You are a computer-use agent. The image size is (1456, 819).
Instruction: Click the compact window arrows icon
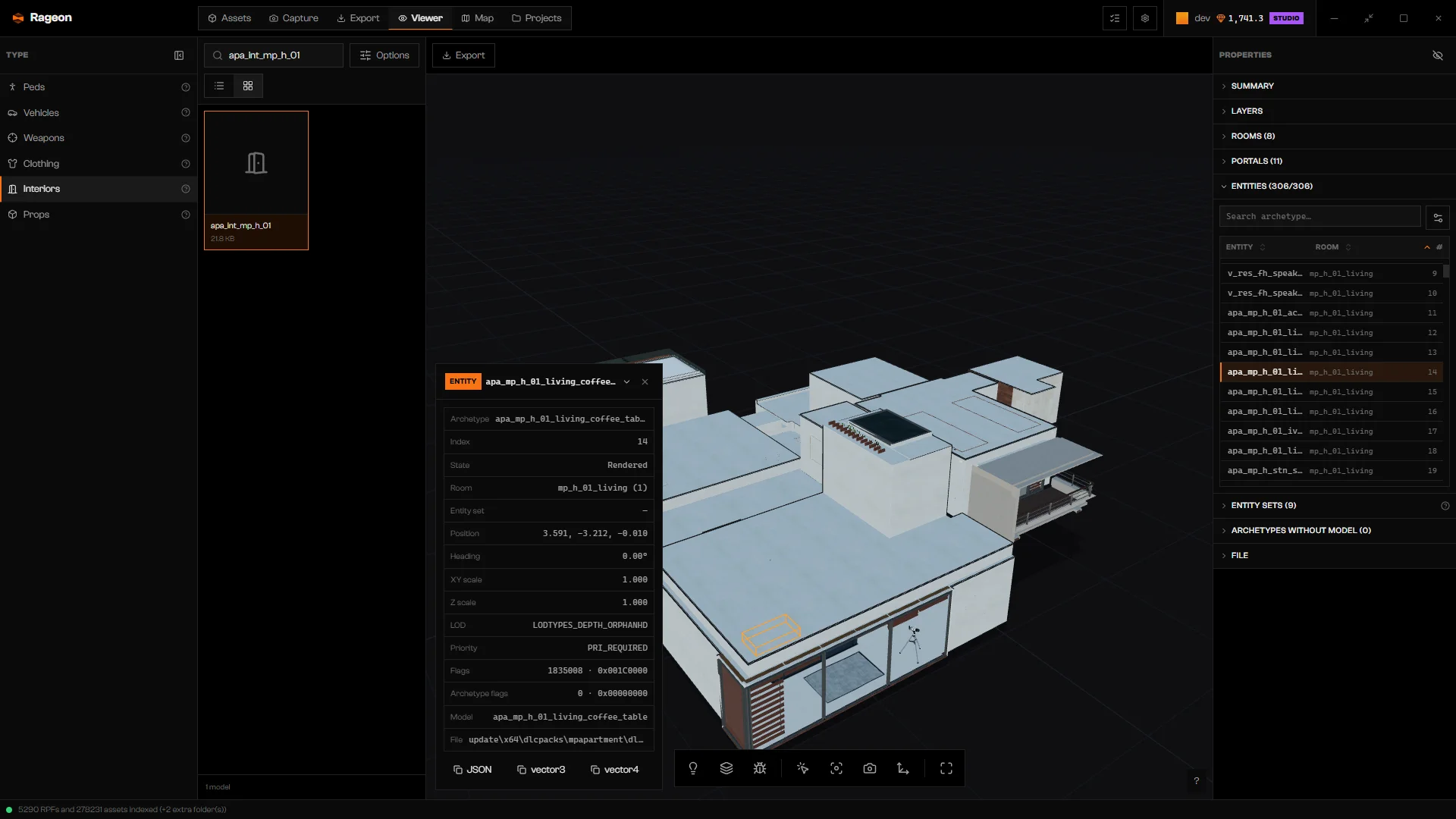point(1369,18)
